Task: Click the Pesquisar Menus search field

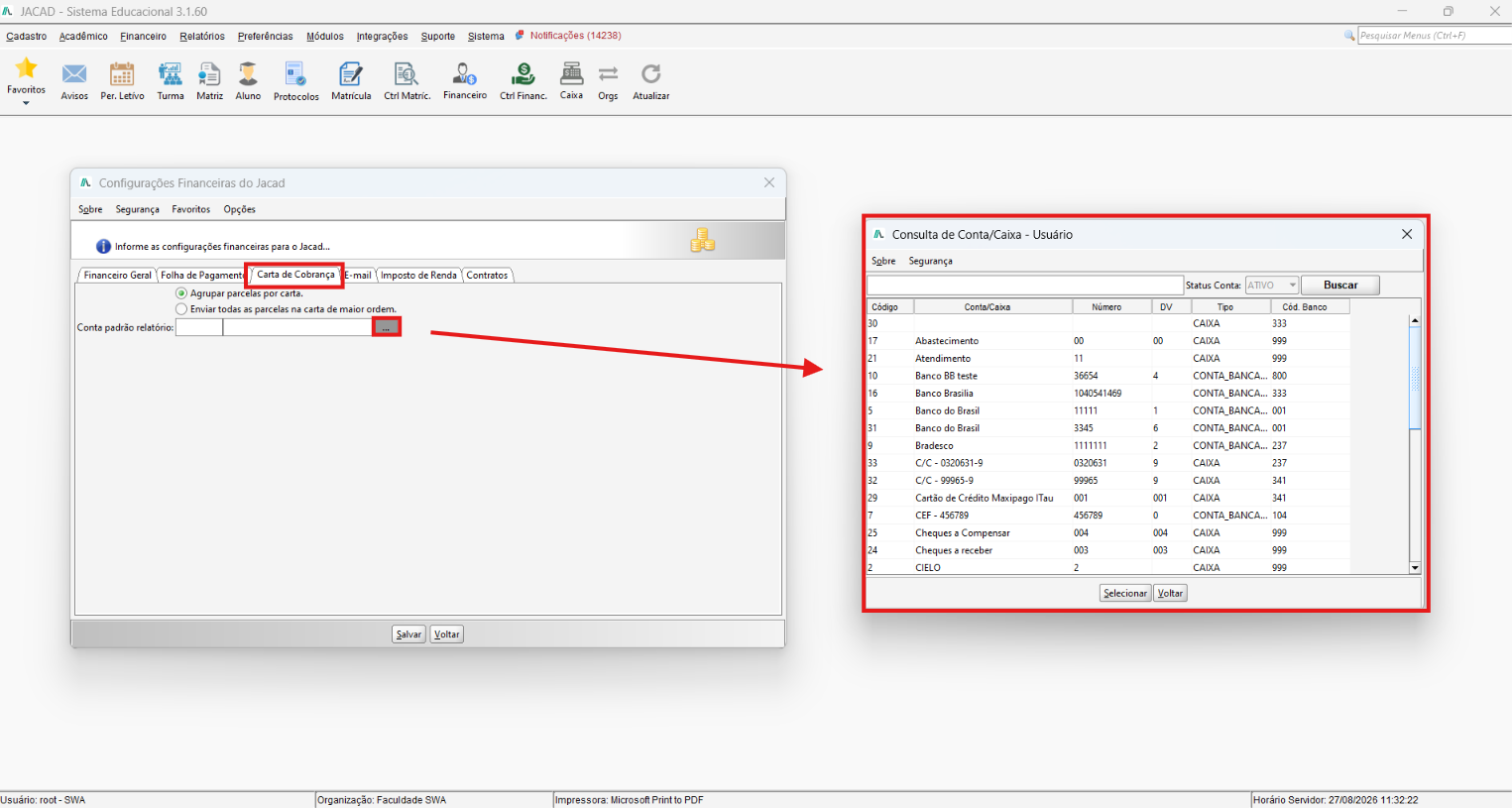Action: click(x=1434, y=36)
